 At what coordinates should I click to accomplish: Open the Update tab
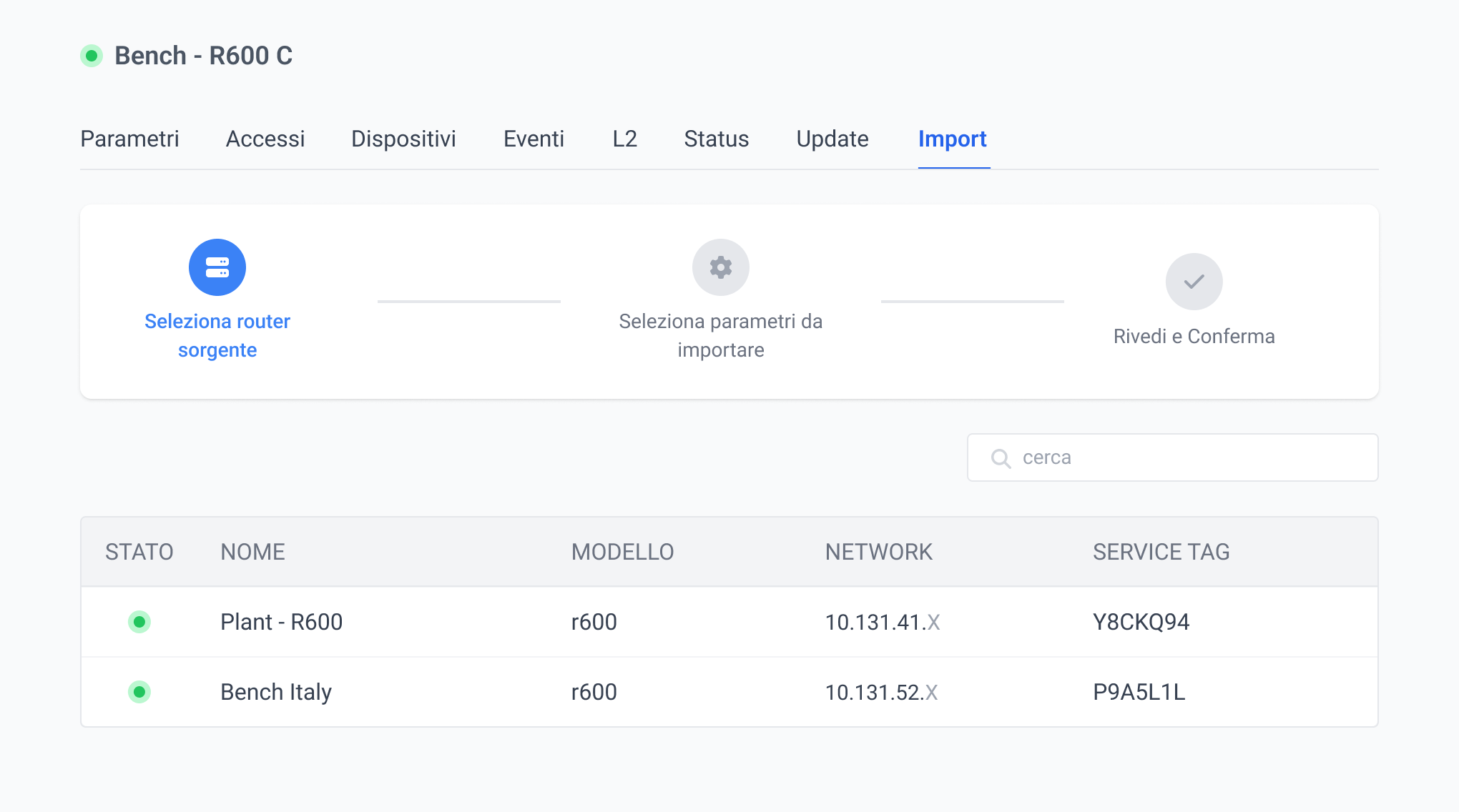tap(832, 139)
